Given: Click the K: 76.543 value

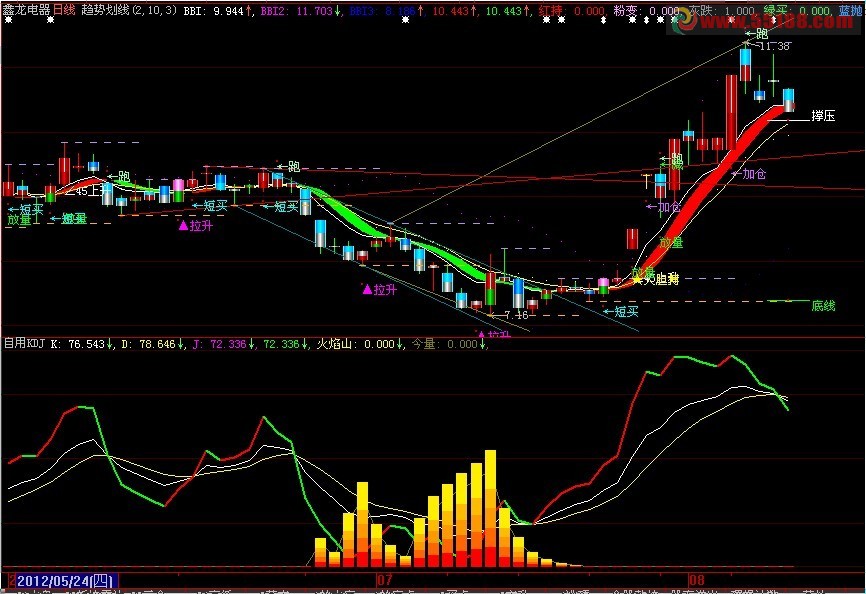Looking at the screenshot, I should point(81,344).
